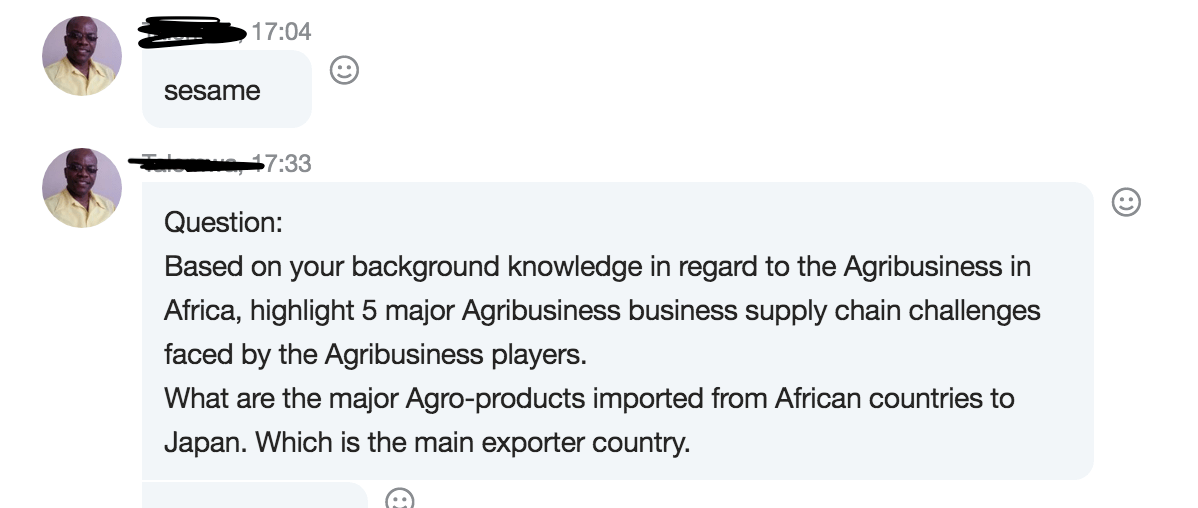The height and width of the screenshot is (508, 1198).
Task: Open the profile avatar beside the 17:33 message
Action: (x=81, y=188)
